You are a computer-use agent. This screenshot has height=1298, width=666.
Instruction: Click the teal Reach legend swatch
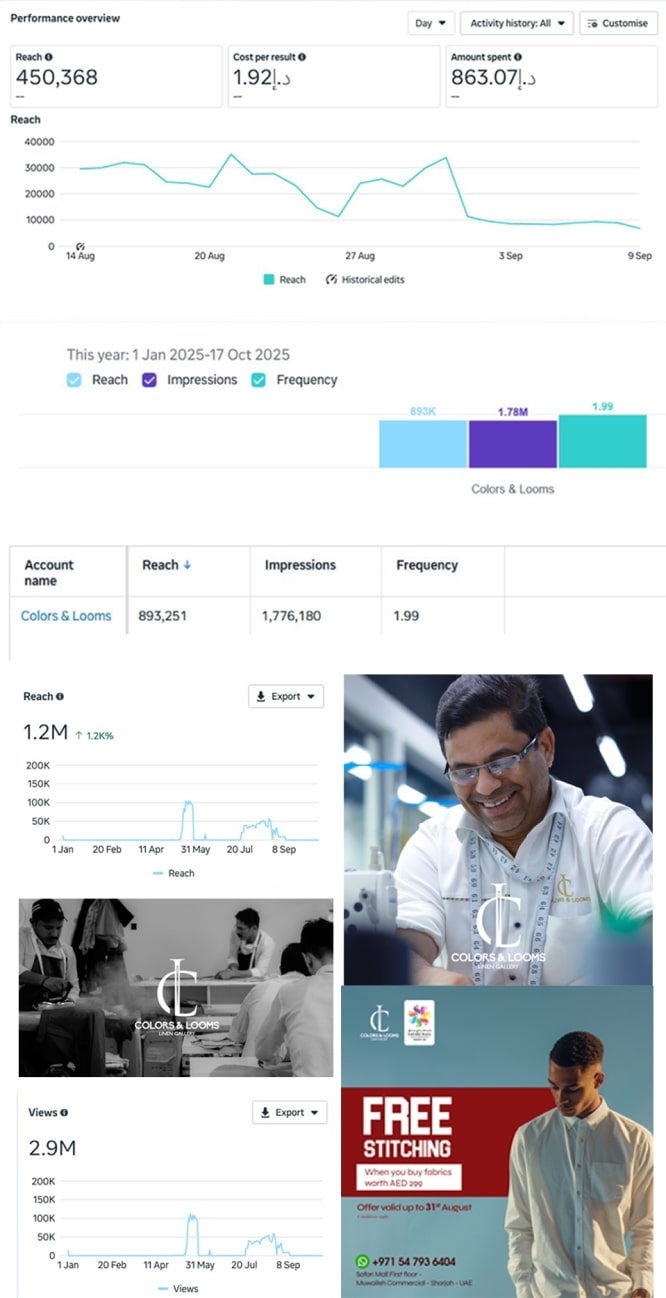269,280
